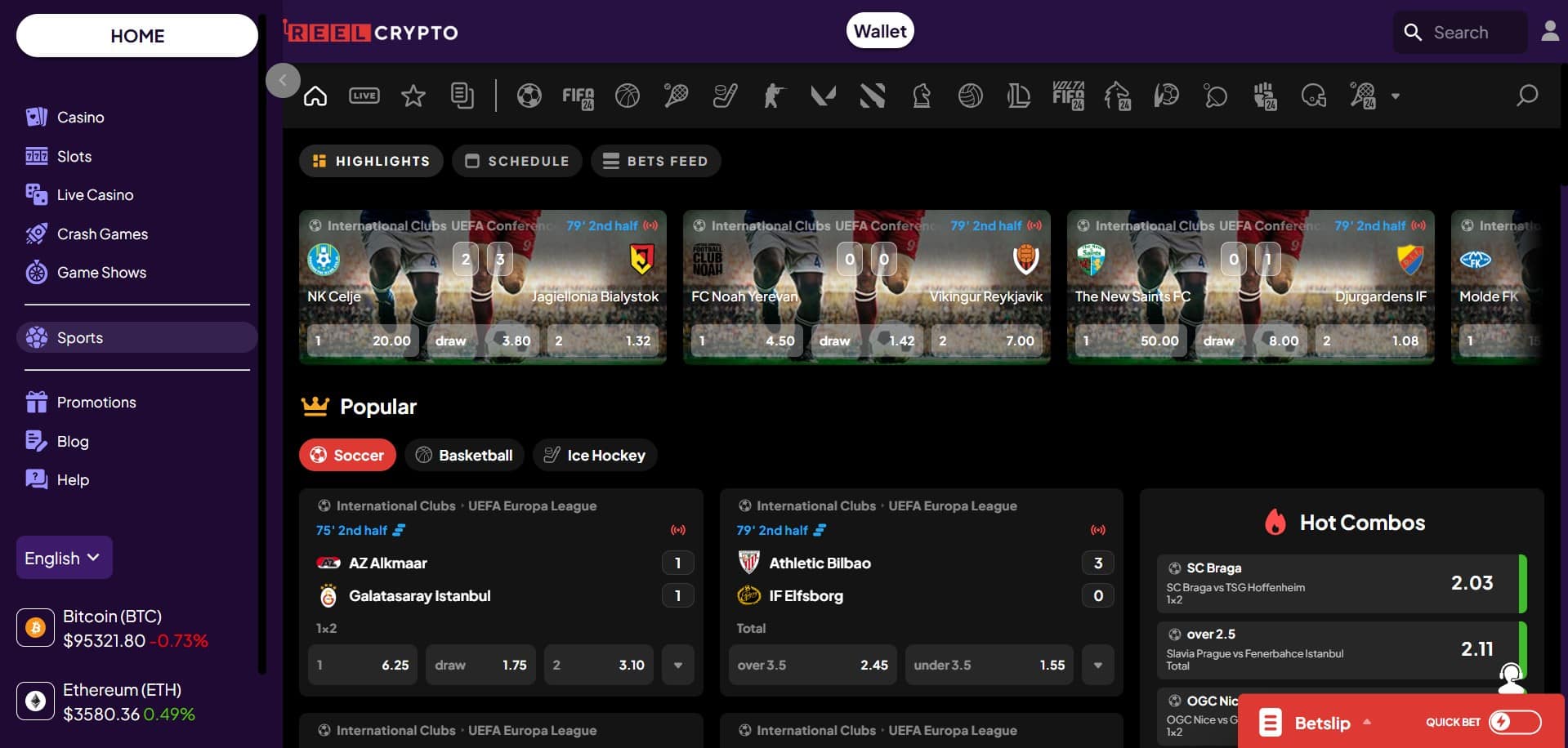Open the English language dropdown
1568x748 pixels.
[65, 558]
